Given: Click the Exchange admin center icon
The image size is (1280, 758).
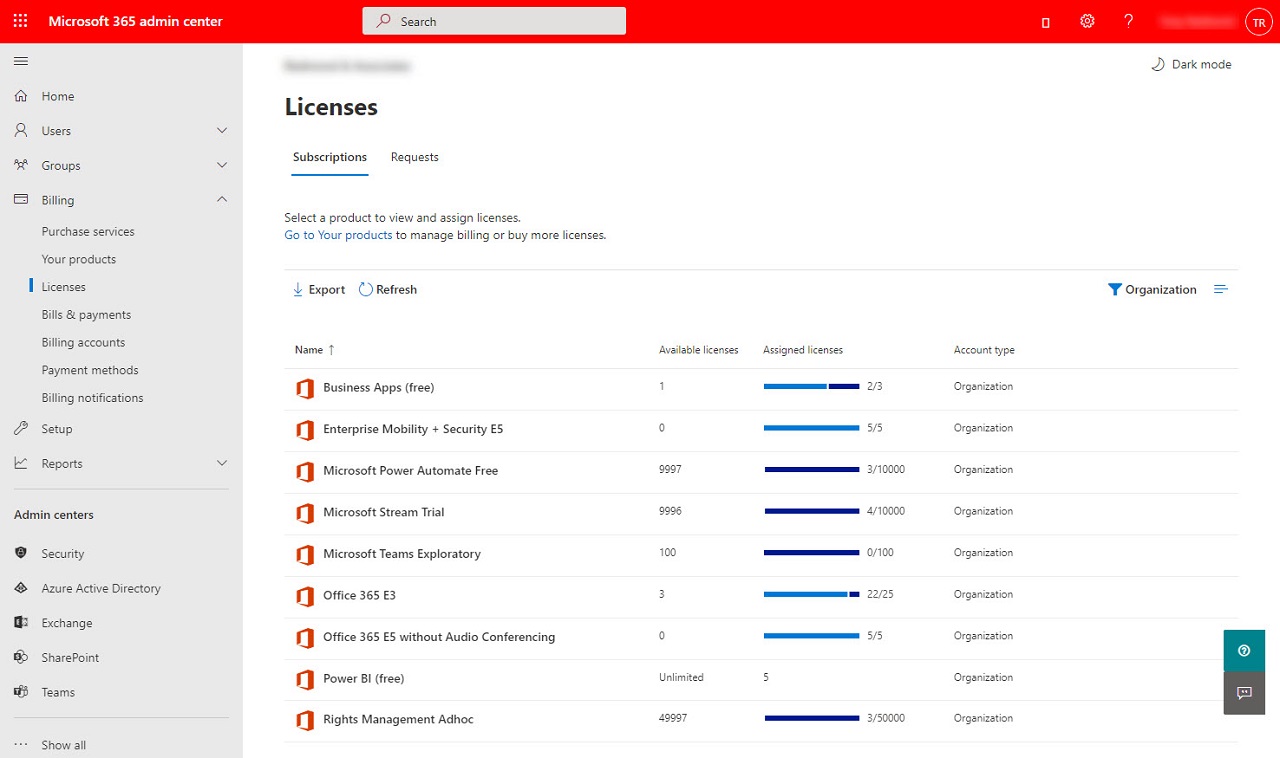Looking at the screenshot, I should pyautogui.click(x=21, y=622).
